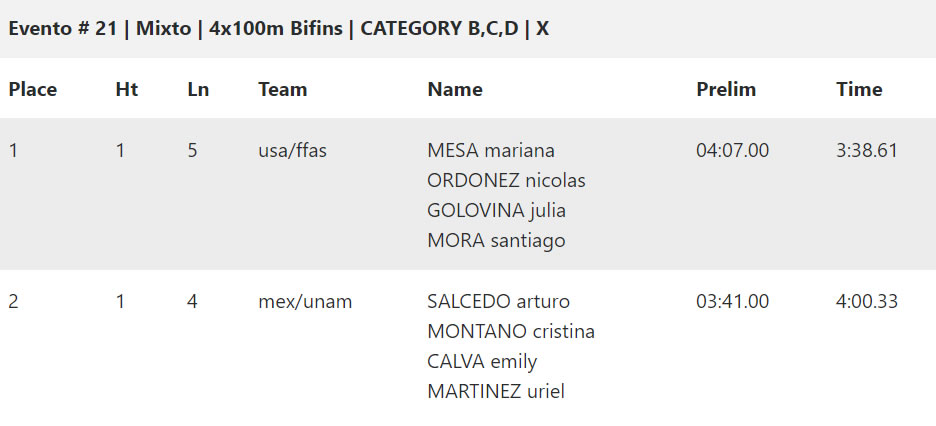Select the Ht column header
The height and width of the screenshot is (426, 936).
click(x=127, y=89)
